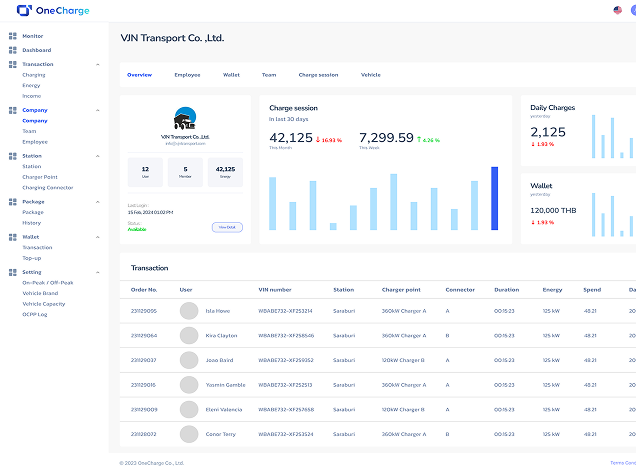This screenshot has height=474, width=636.
Task: Open On-Peak / Off-Peak setting
Action: tap(48, 283)
